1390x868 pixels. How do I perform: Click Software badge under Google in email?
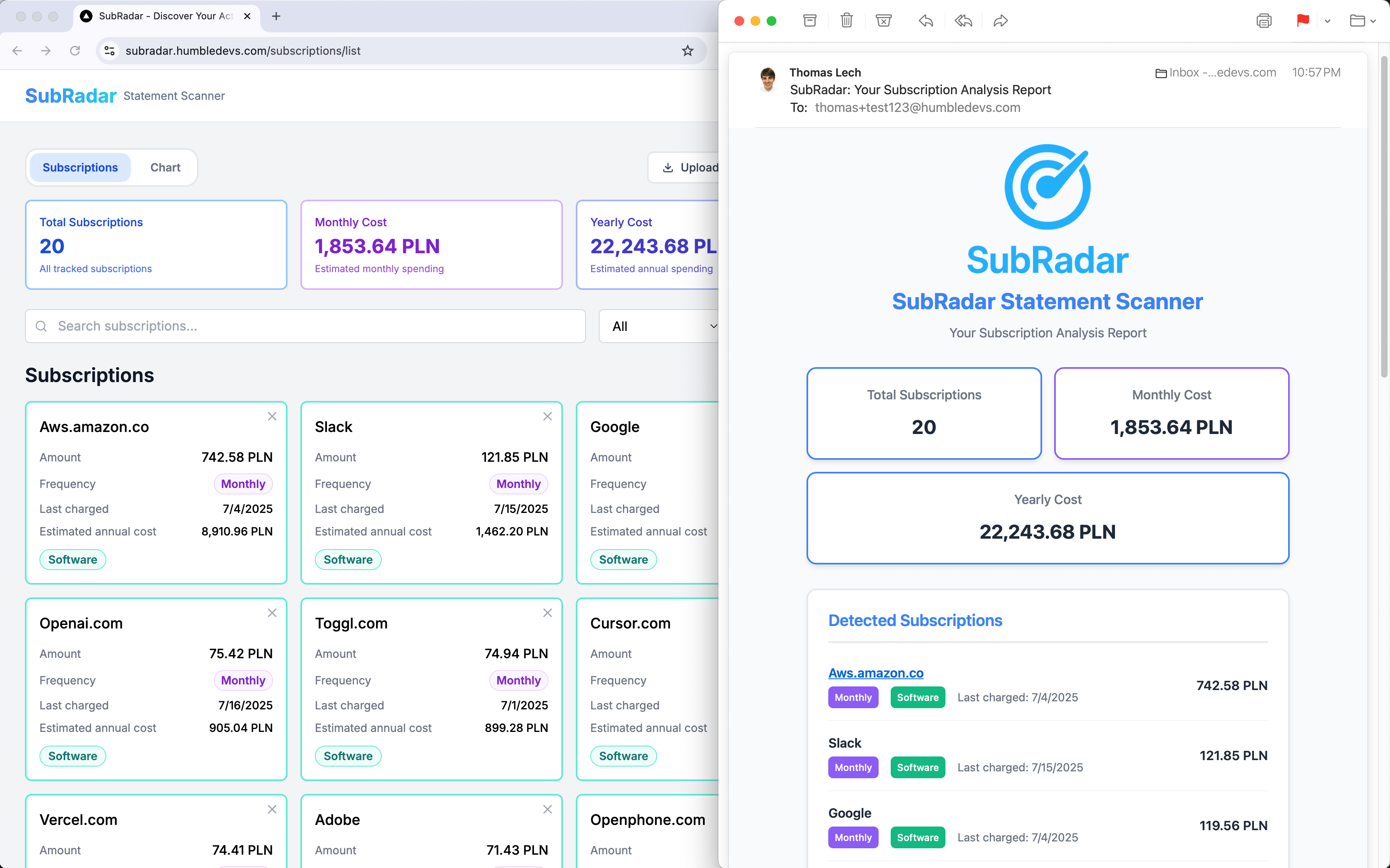pyautogui.click(x=918, y=837)
